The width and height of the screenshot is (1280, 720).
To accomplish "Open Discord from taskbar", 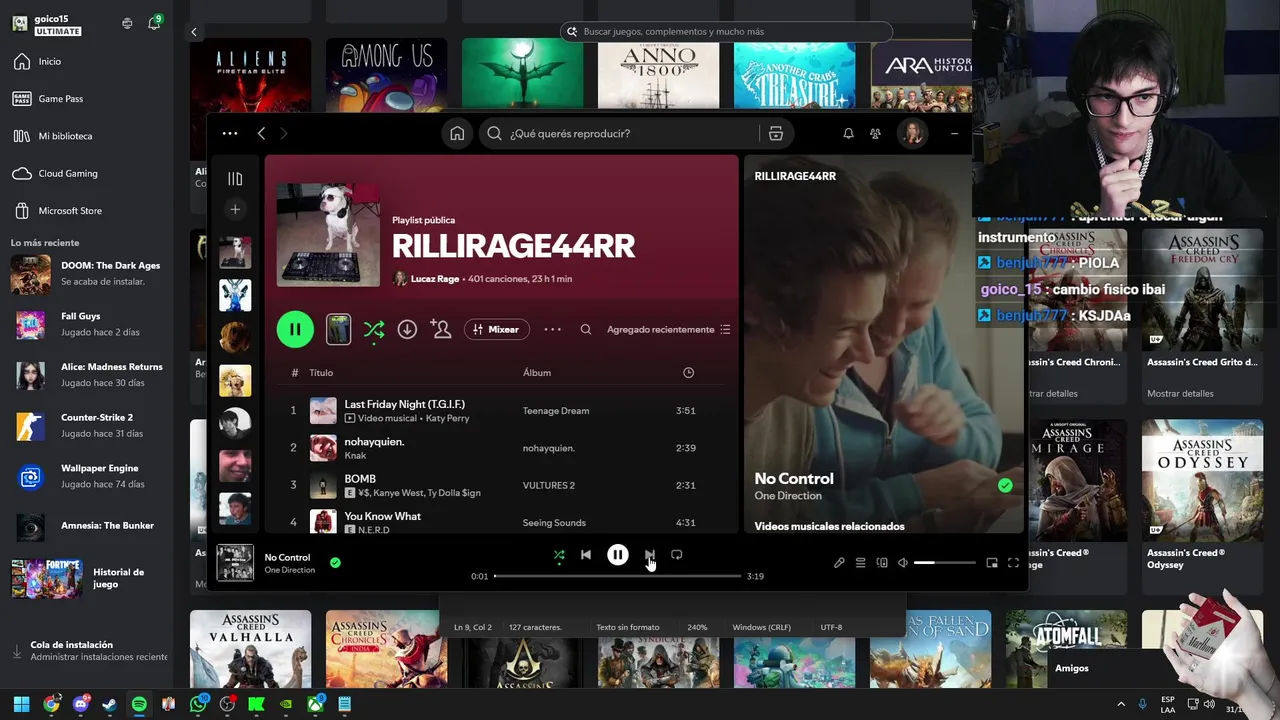I will (81, 704).
